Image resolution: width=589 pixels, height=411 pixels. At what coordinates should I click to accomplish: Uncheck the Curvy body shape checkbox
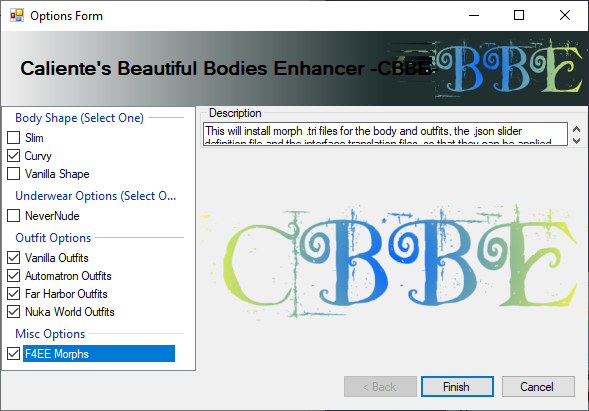point(14,156)
